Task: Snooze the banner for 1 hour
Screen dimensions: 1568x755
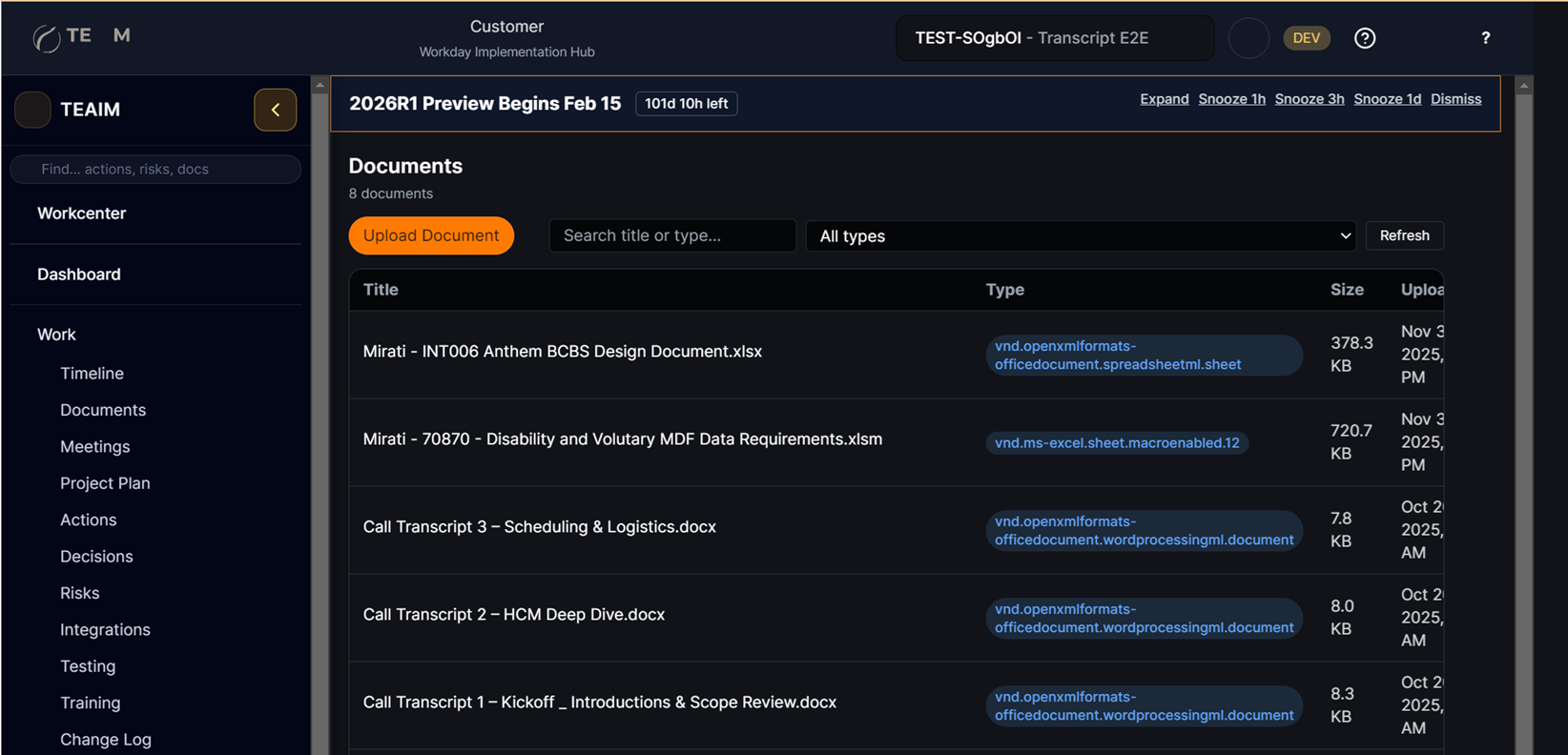Action: pos(1231,99)
